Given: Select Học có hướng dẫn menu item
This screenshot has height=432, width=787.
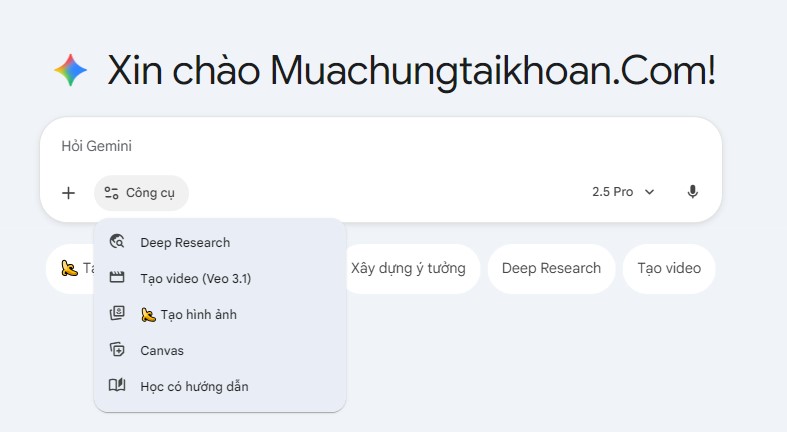Looking at the screenshot, I should (x=220, y=387).
